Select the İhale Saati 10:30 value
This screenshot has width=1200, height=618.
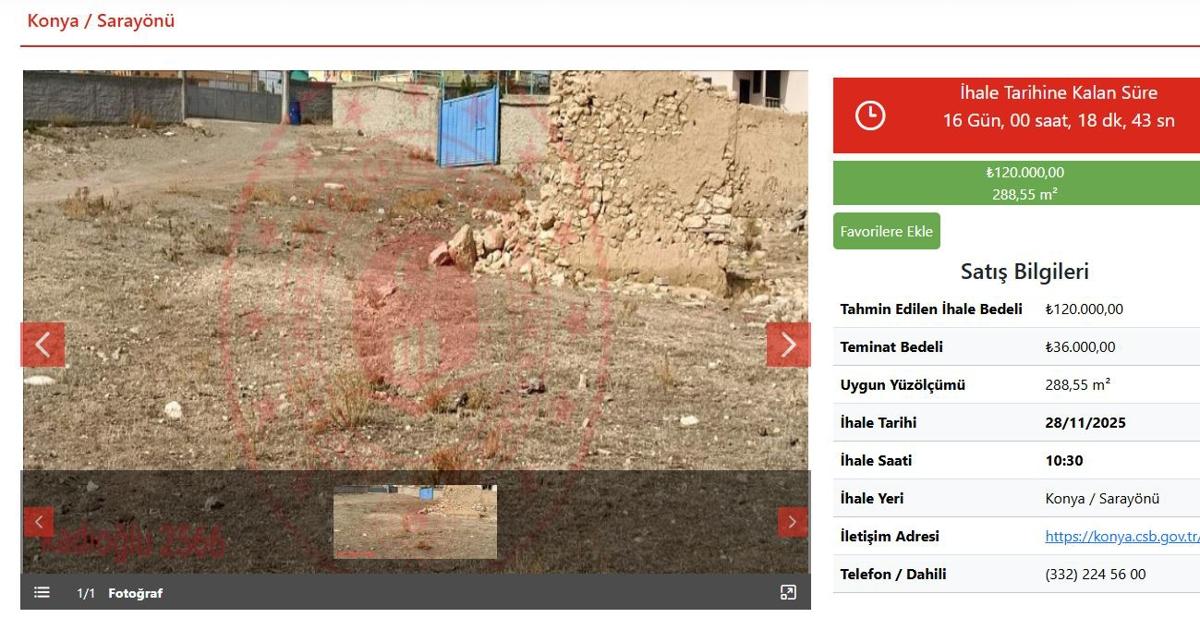(x=1064, y=461)
